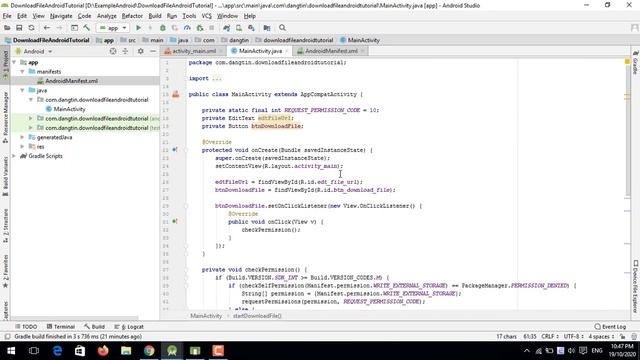Click the Sync/Reload from disk icon
Screen dimensions: 640x360
click(x=31, y=28)
